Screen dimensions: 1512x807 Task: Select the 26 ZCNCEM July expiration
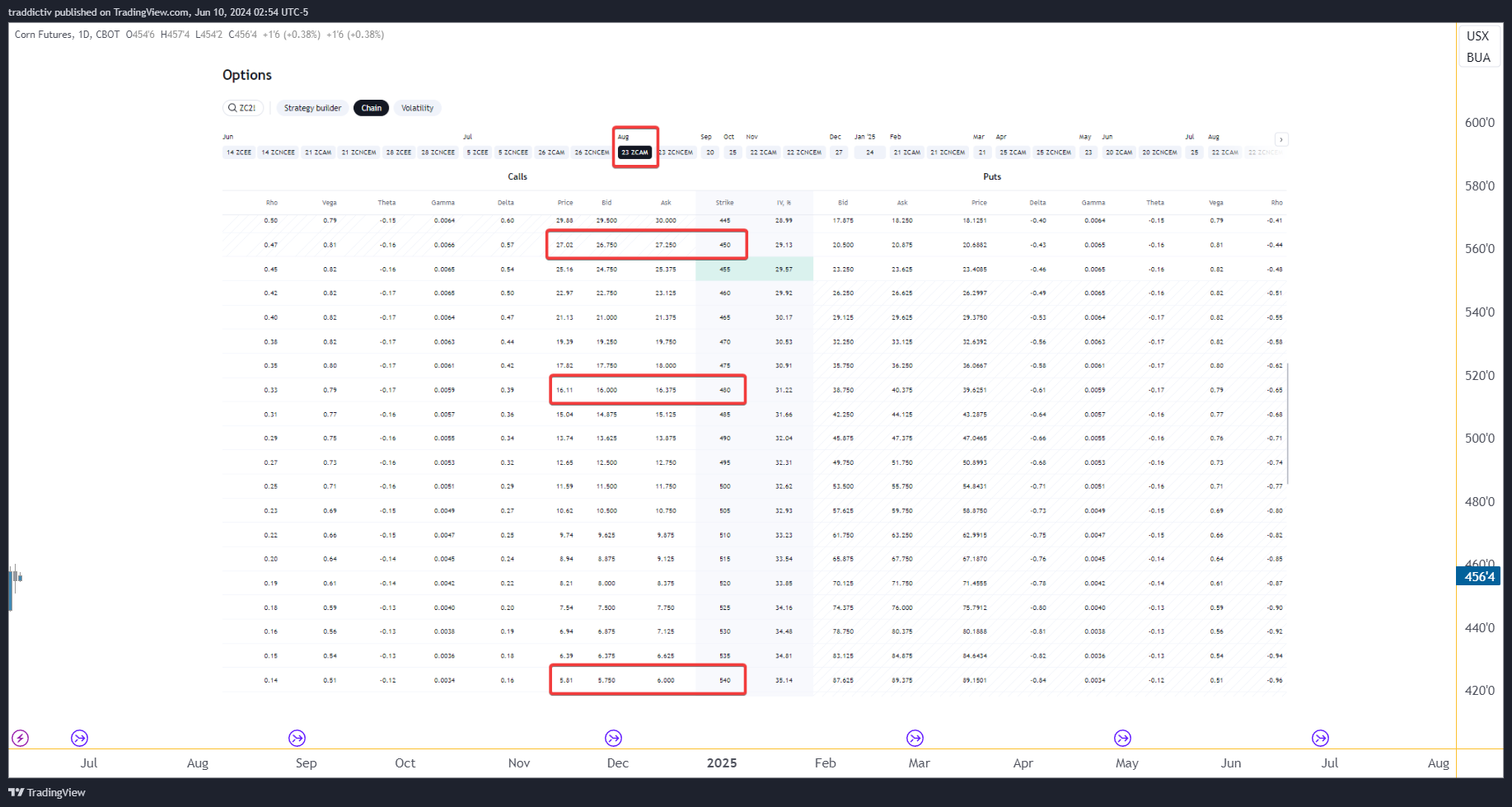592,152
